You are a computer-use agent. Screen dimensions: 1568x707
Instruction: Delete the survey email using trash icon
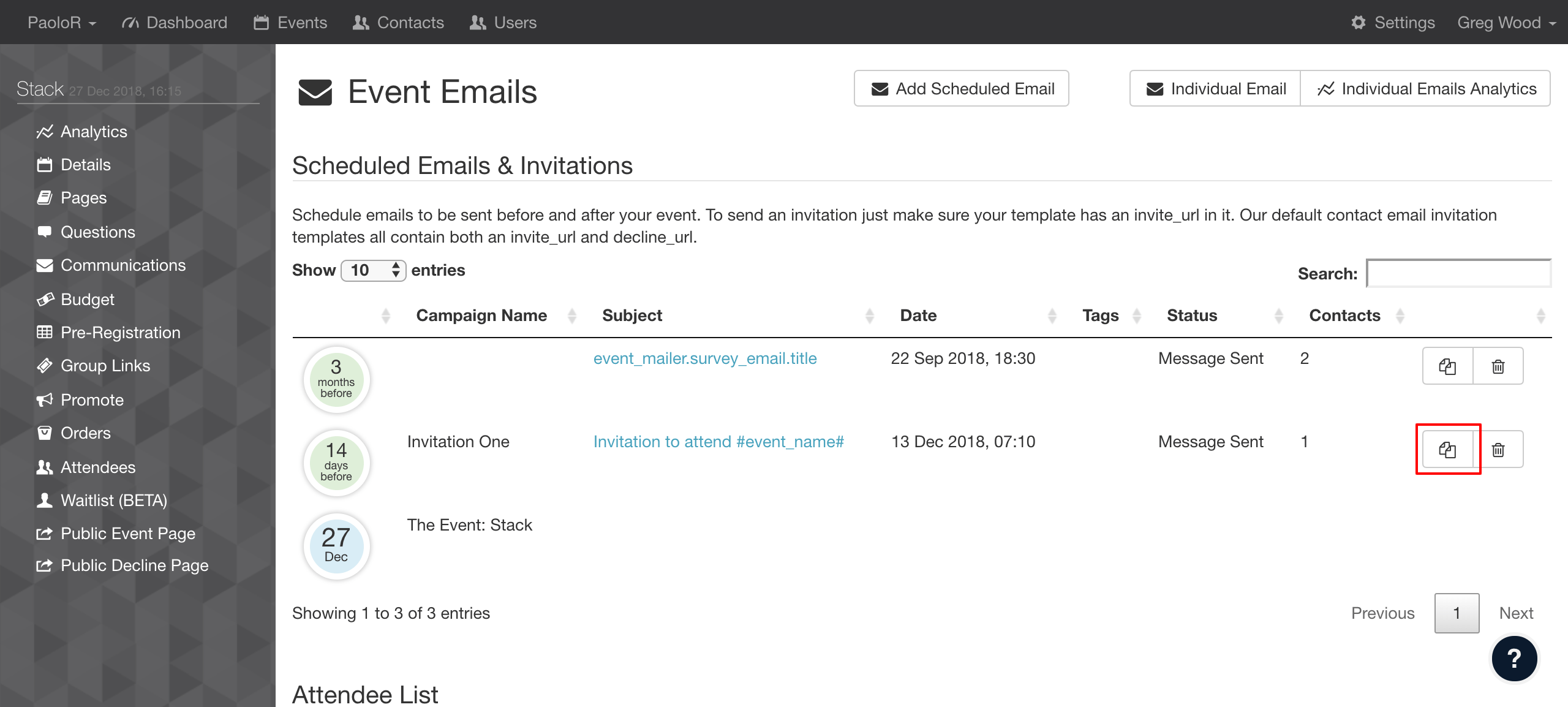[x=1498, y=366]
